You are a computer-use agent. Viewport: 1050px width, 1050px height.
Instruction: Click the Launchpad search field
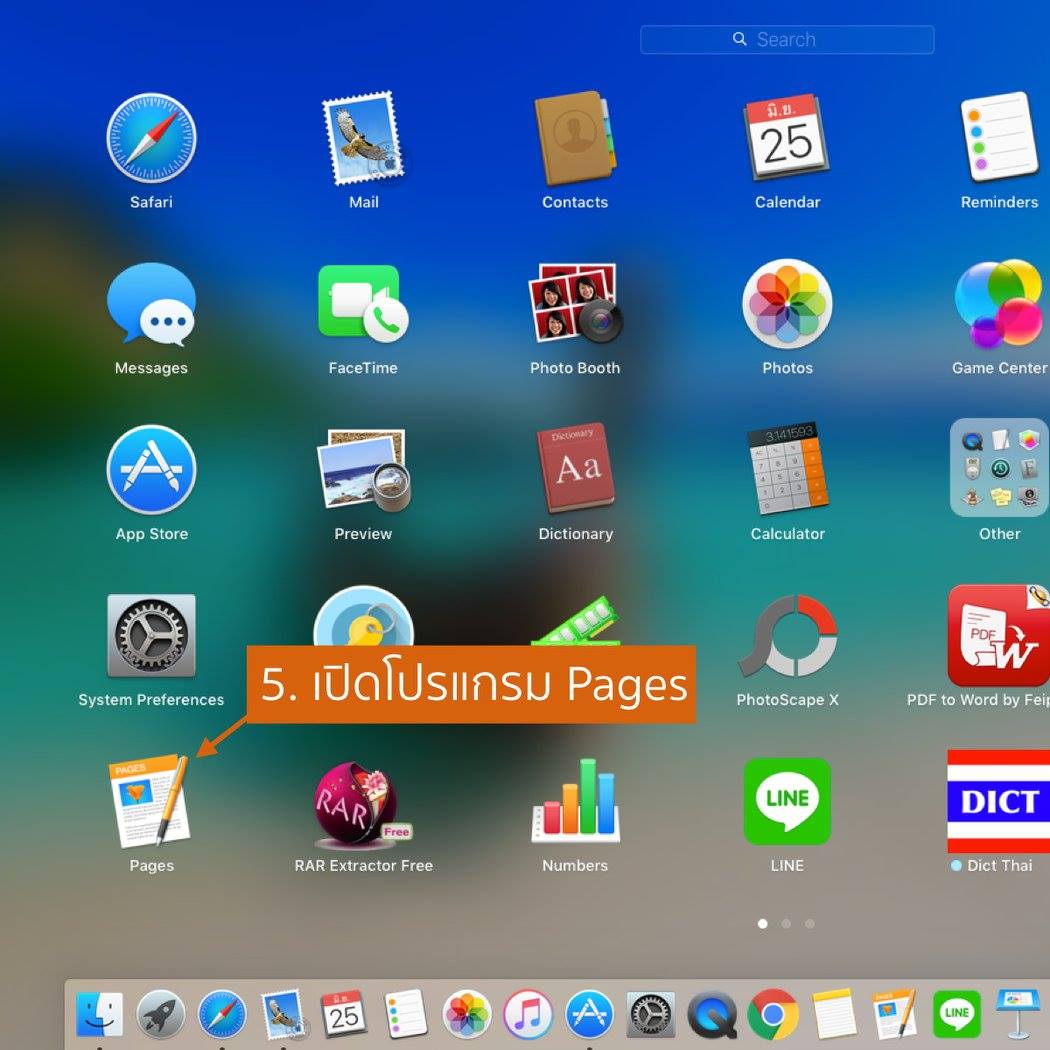tap(787, 40)
